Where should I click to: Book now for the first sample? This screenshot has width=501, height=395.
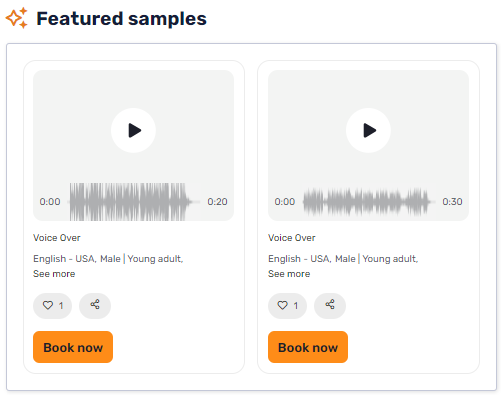[x=73, y=347]
